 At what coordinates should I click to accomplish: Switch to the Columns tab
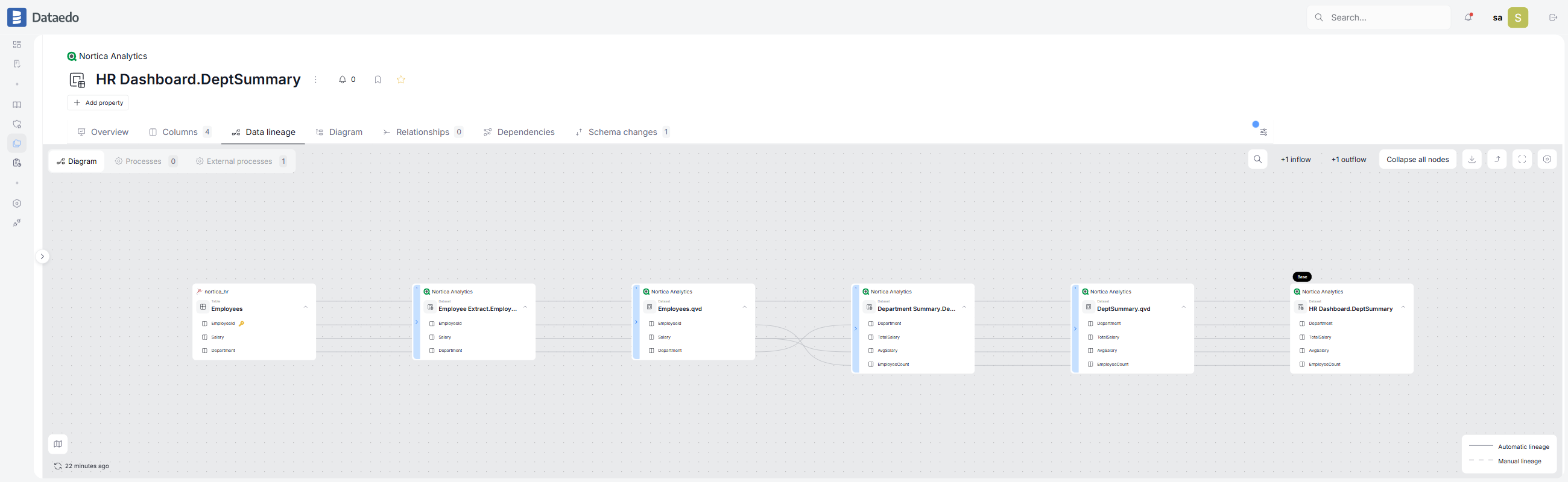pos(180,132)
